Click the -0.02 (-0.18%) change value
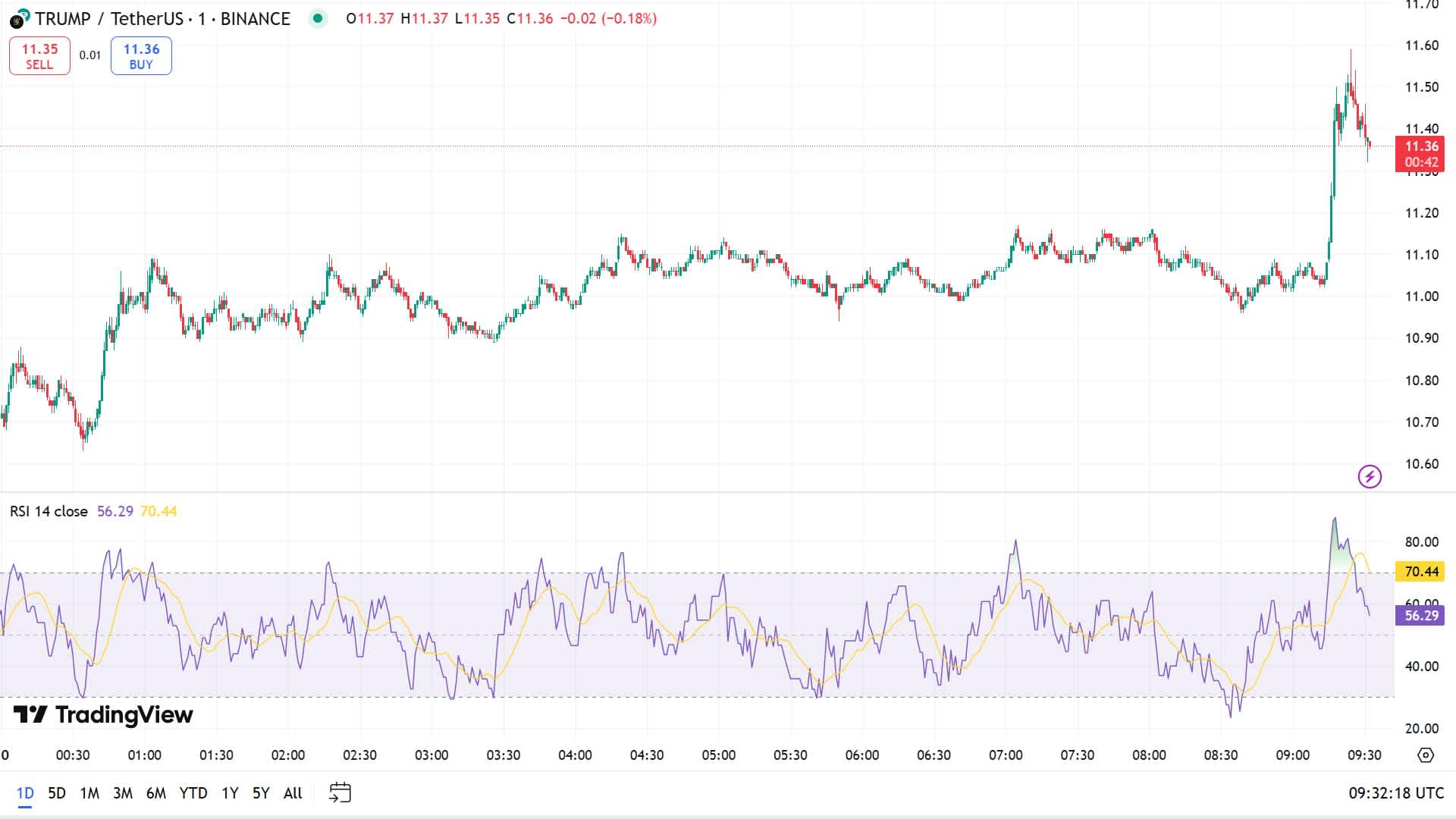Screen dimensions: 1456x819 click(608, 18)
